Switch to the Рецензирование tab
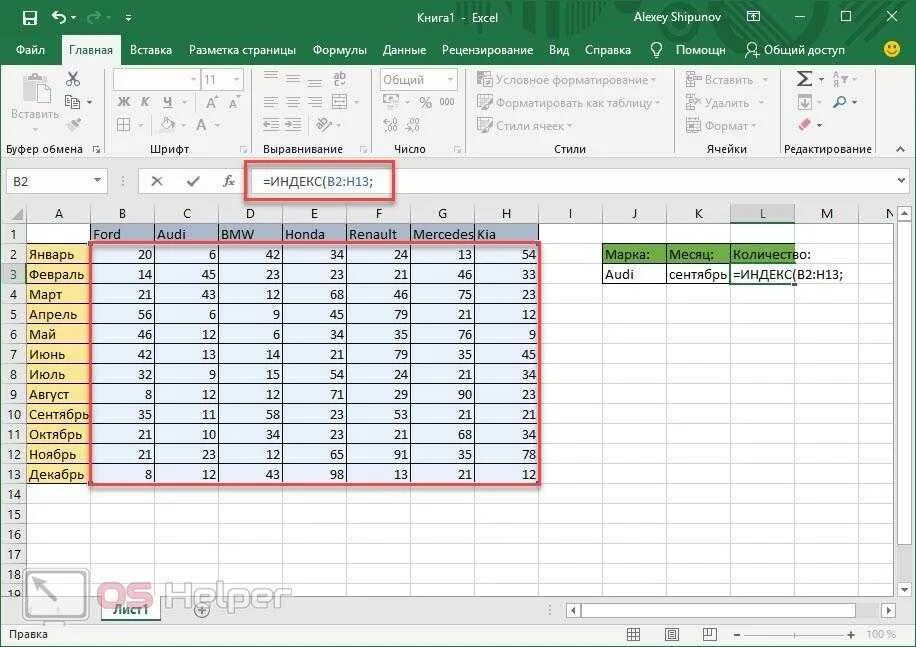 tap(487, 50)
